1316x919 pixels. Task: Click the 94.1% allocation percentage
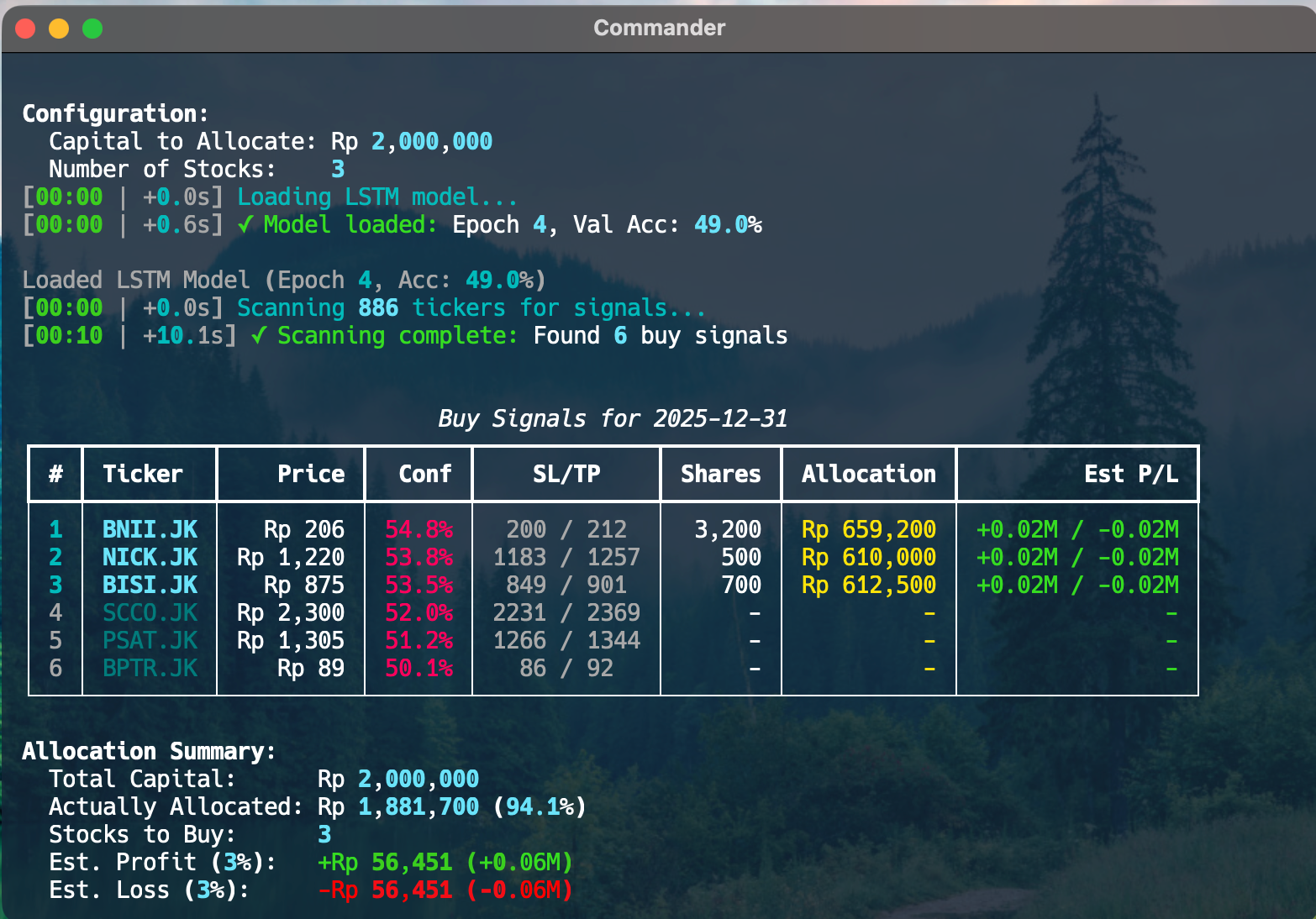pos(540,806)
